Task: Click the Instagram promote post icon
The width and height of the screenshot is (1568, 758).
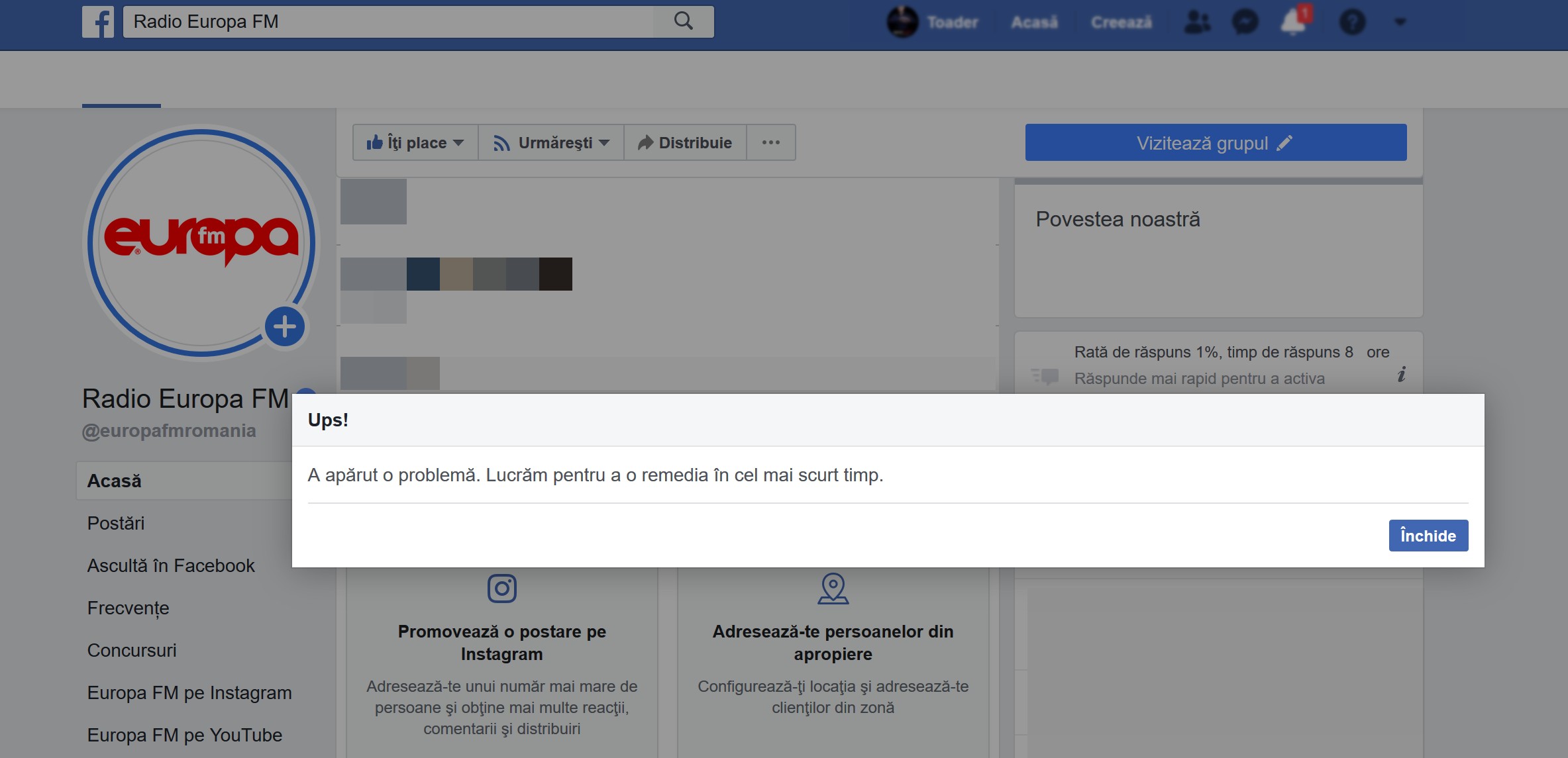Action: pyautogui.click(x=501, y=588)
